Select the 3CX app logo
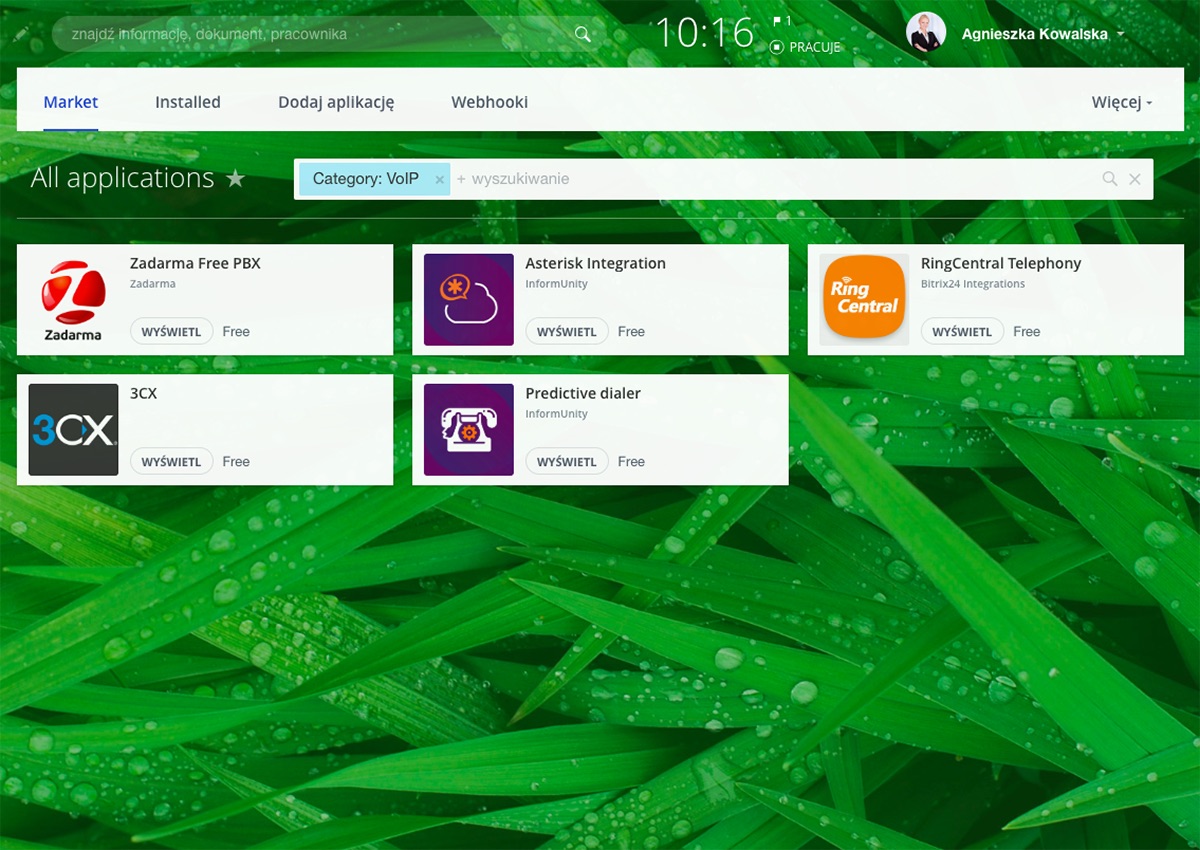Image resolution: width=1200 pixels, height=850 pixels. pyautogui.click(x=73, y=430)
